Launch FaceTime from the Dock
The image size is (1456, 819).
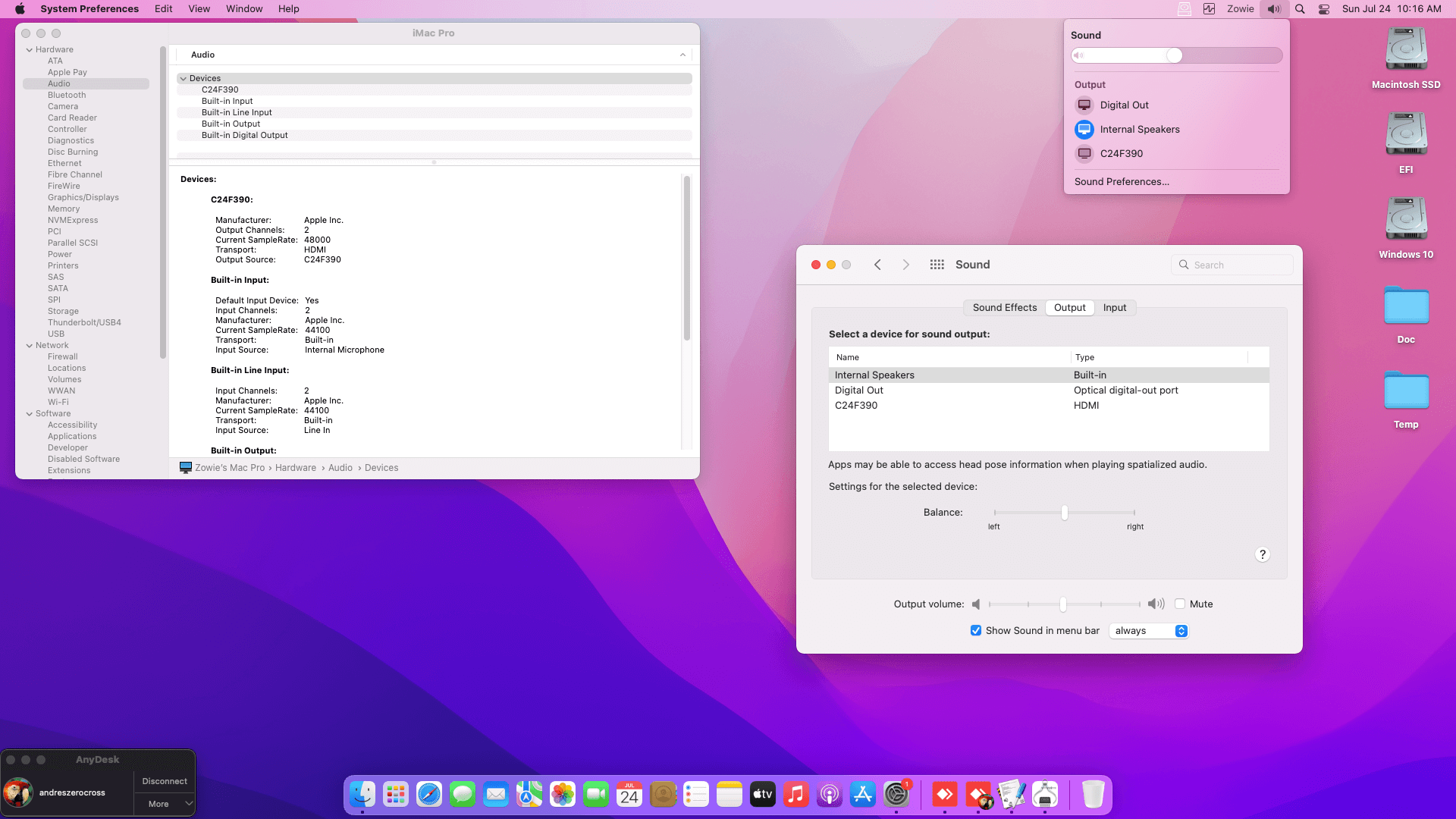[x=596, y=794]
